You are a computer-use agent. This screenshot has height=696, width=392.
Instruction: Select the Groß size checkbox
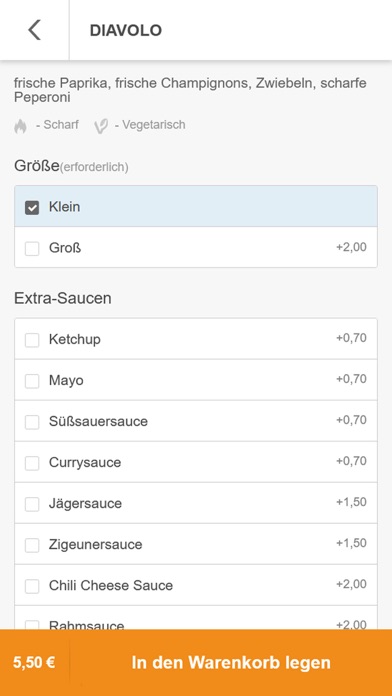(x=32, y=248)
